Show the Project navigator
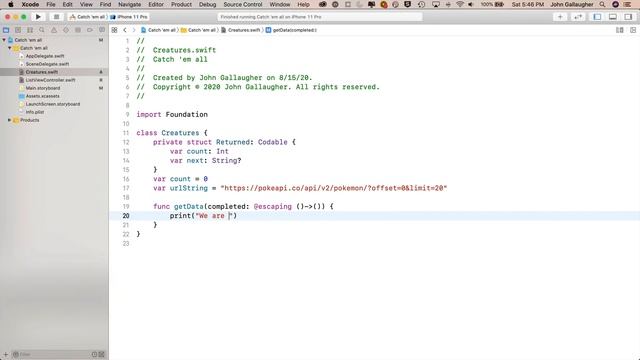The height and width of the screenshot is (360, 640). coord(6,30)
